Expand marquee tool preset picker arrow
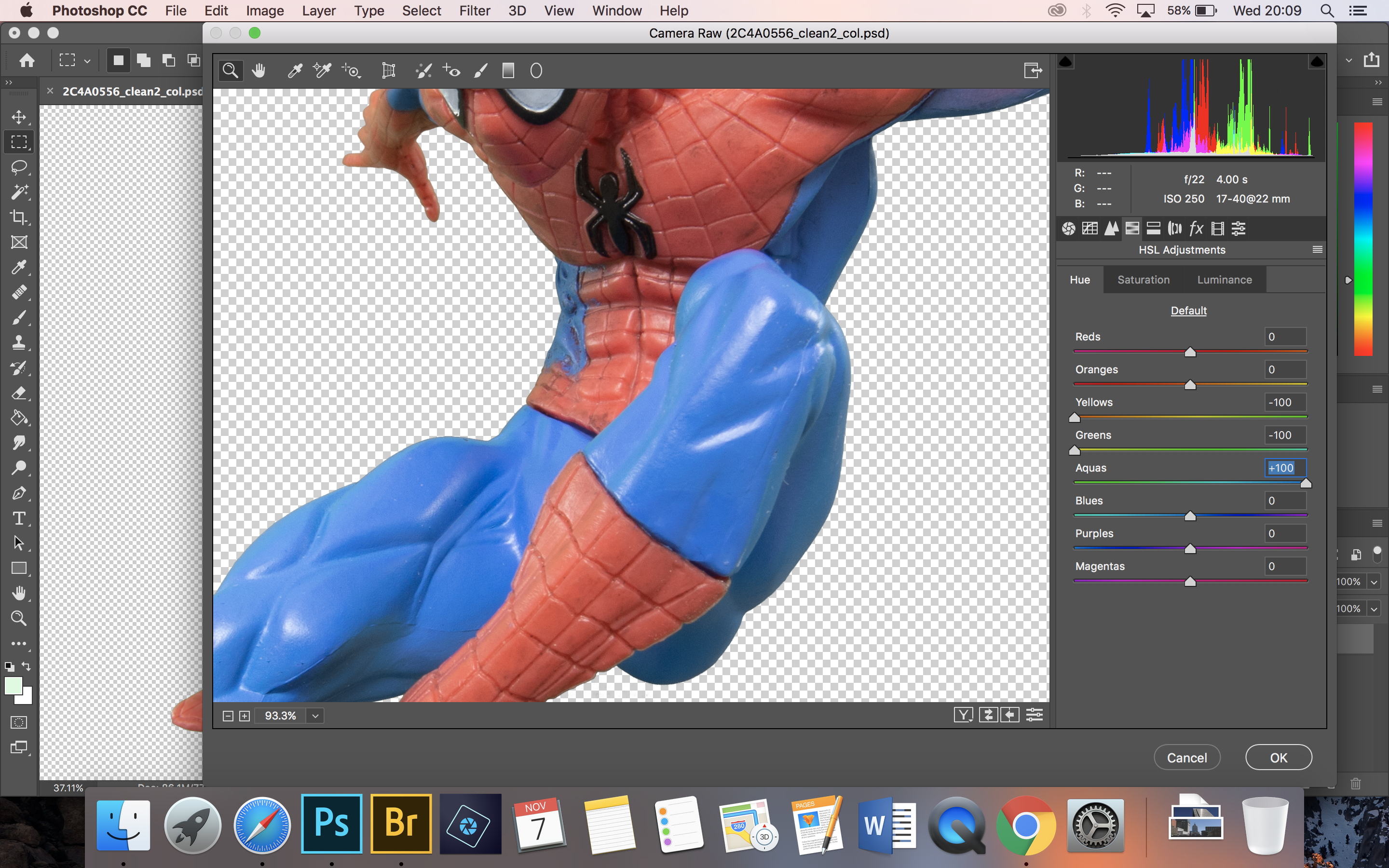This screenshot has height=868, width=1389. click(x=87, y=60)
